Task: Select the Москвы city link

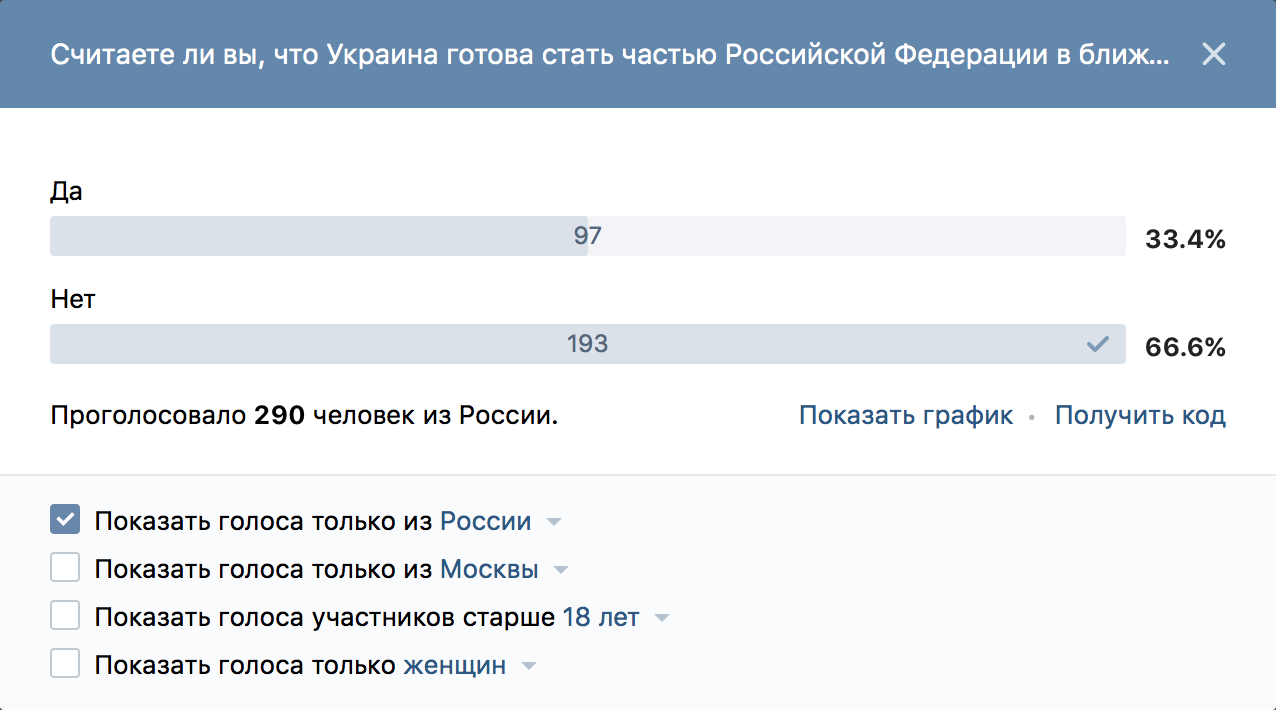Action: 489,569
